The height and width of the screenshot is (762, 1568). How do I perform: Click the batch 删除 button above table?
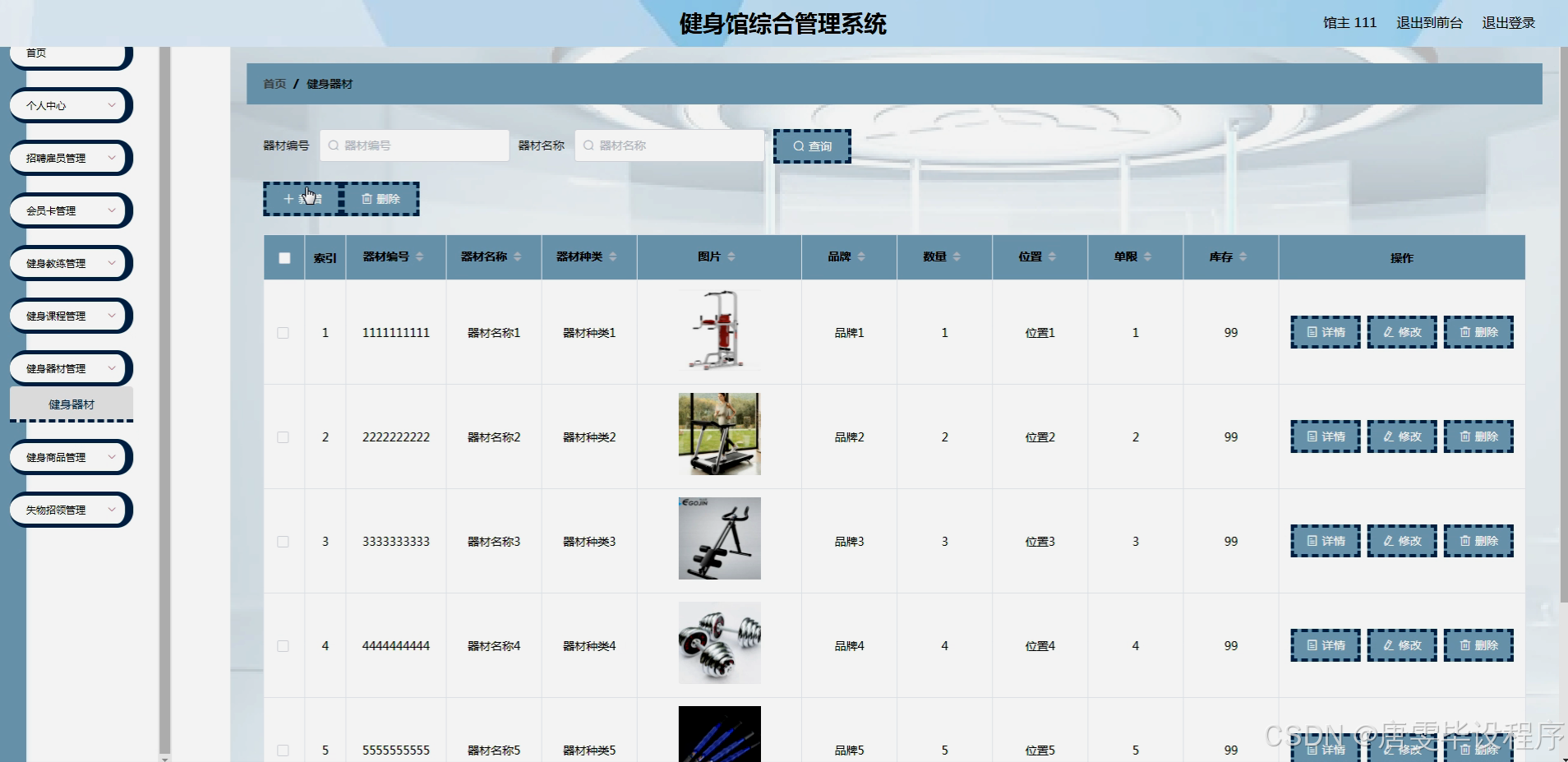click(x=380, y=199)
